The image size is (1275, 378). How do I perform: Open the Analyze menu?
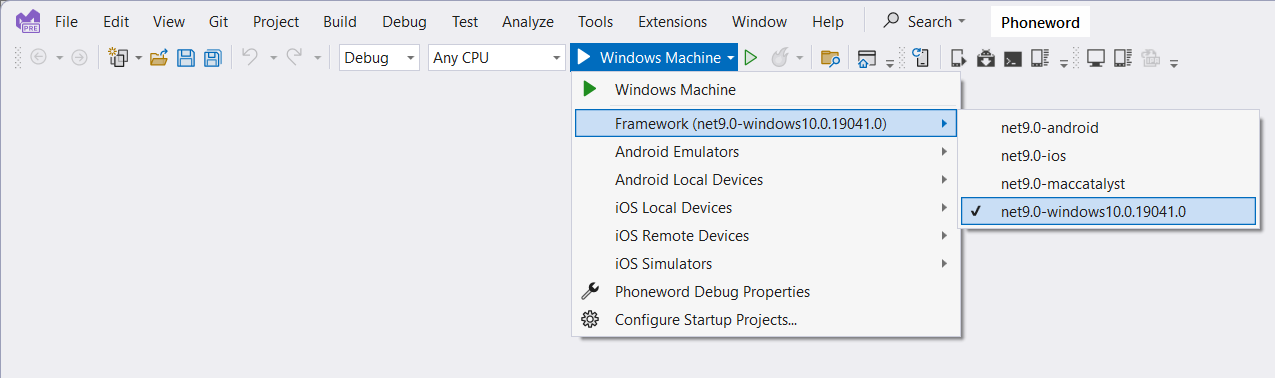click(x=528, y=21)
